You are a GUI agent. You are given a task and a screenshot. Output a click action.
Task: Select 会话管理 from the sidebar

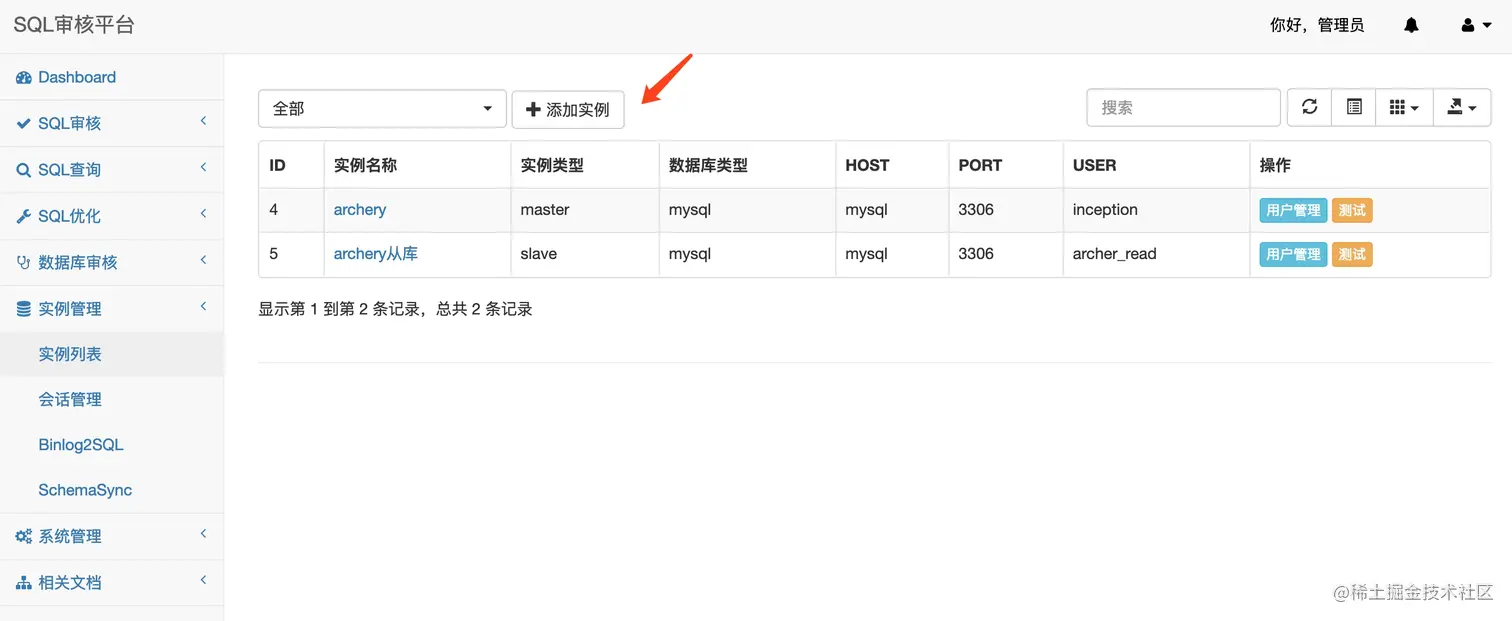point(70,399)
